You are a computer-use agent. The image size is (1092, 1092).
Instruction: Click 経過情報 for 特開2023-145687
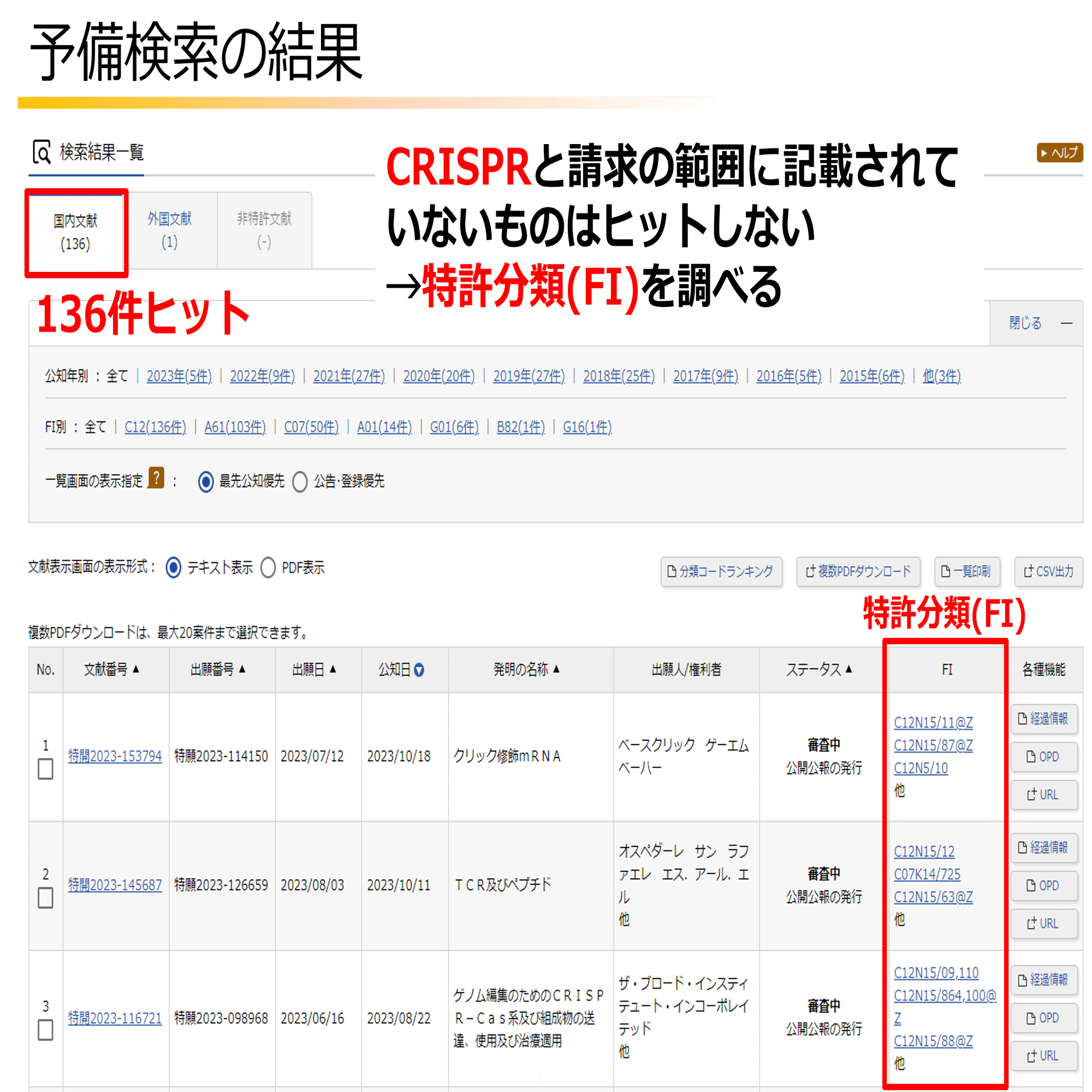coord(1043,847)
